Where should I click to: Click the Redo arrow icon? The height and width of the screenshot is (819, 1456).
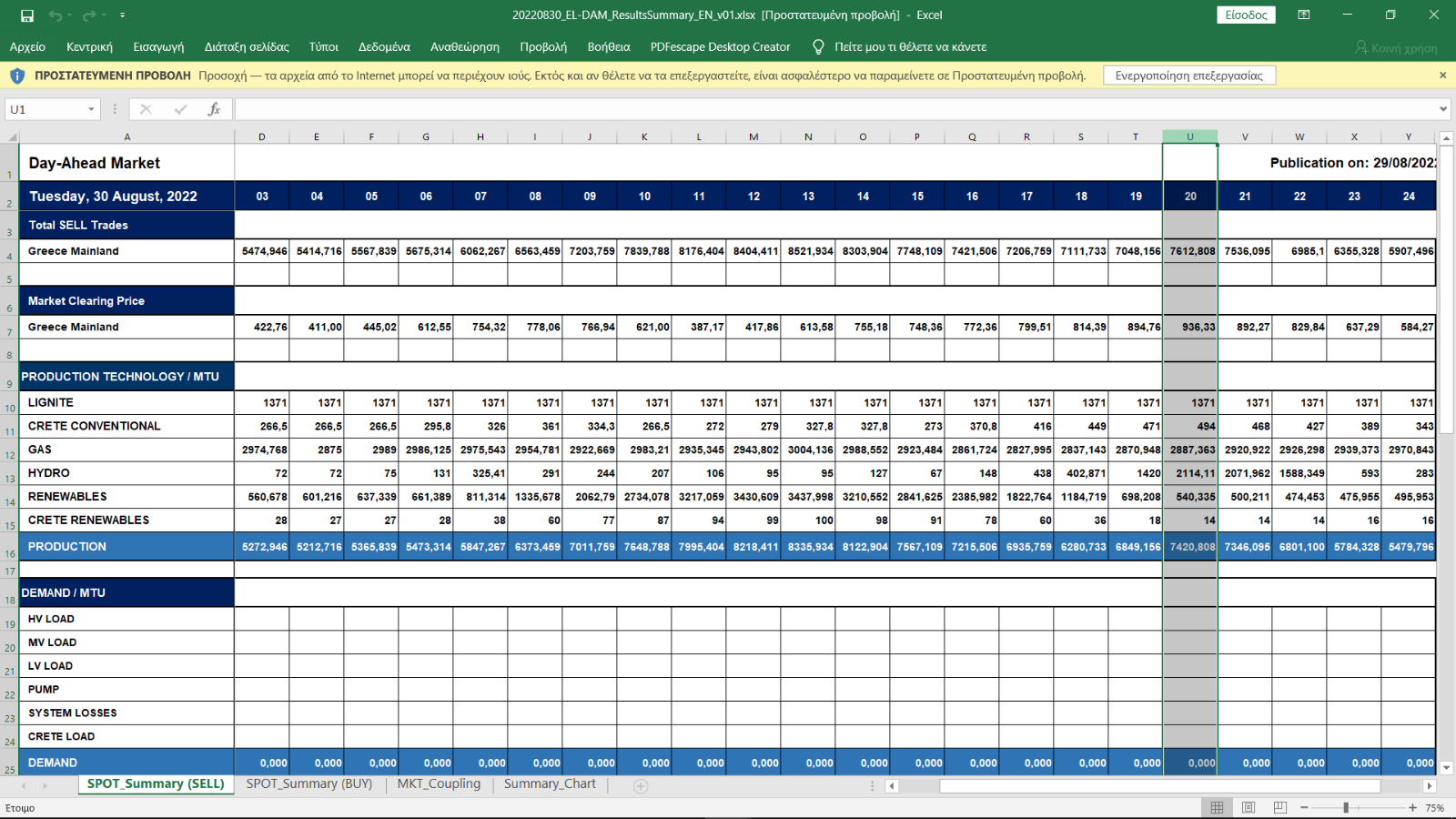(x=89, y=15)
